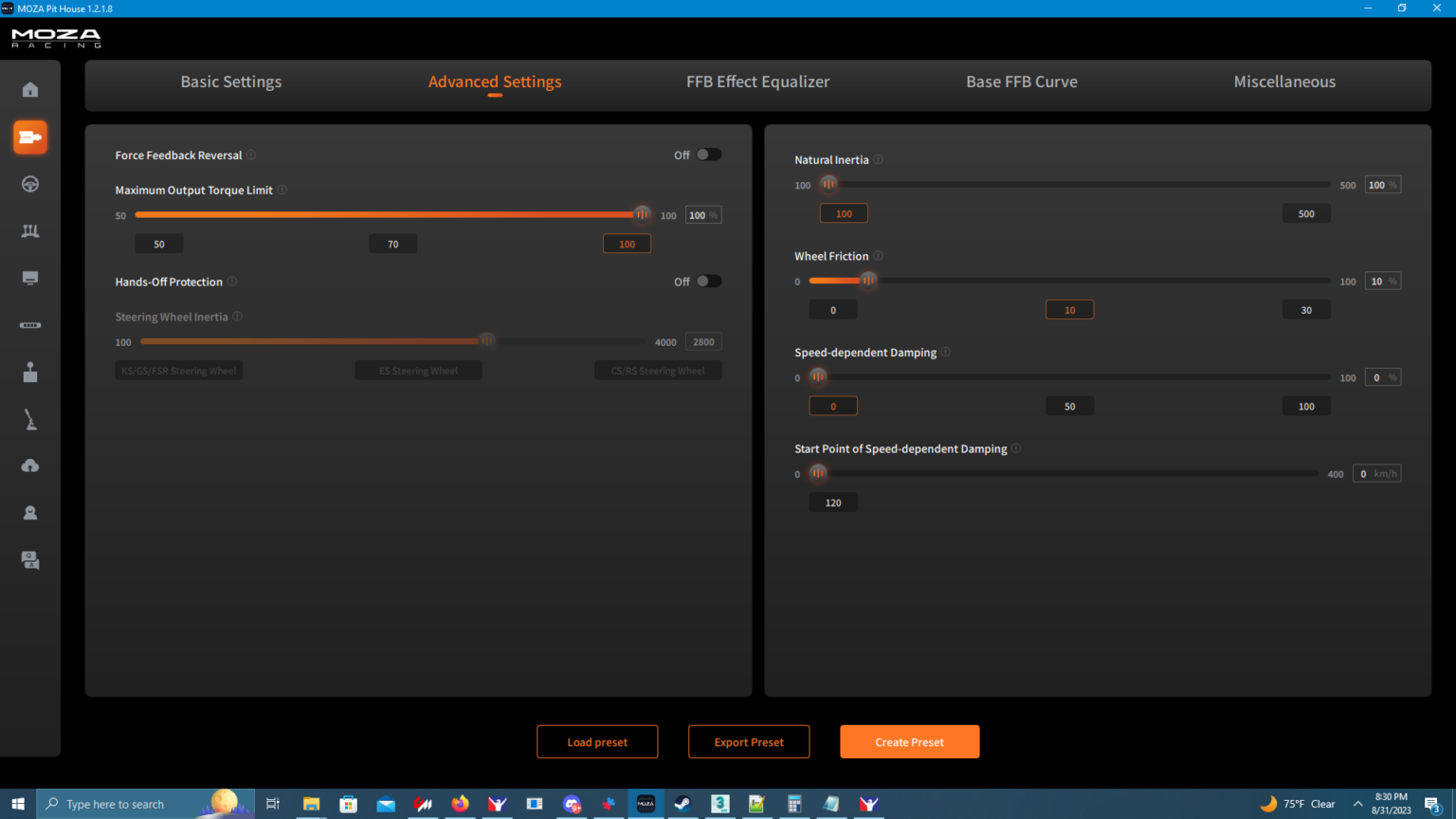Click the Wheel Friction percent input field

click(x=1383, y=282)
